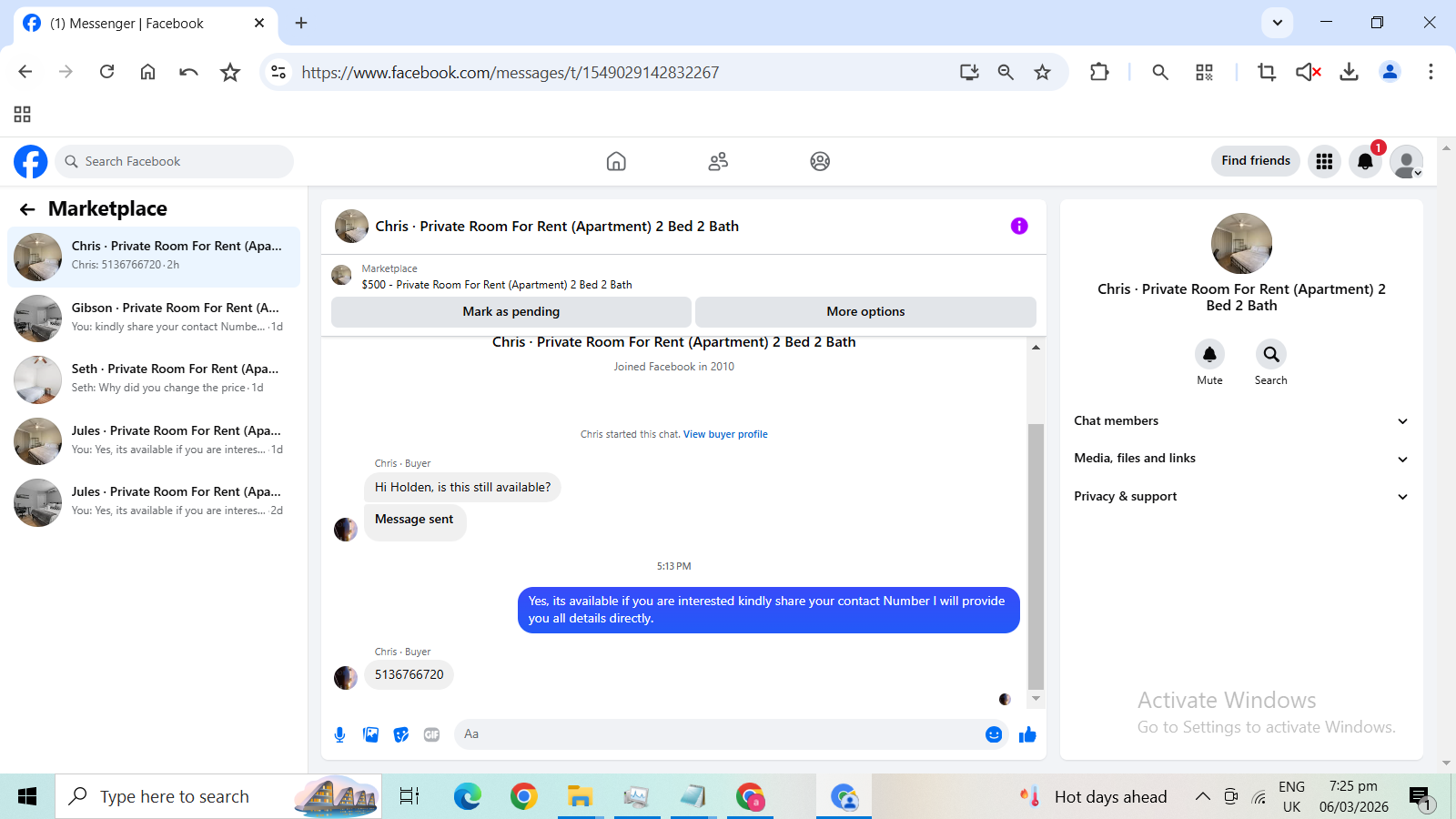Click chat scrollbar down arrow
The height and width of the screenshot is (819, 1456).
pyautogui.click(x=1036, y=699)
